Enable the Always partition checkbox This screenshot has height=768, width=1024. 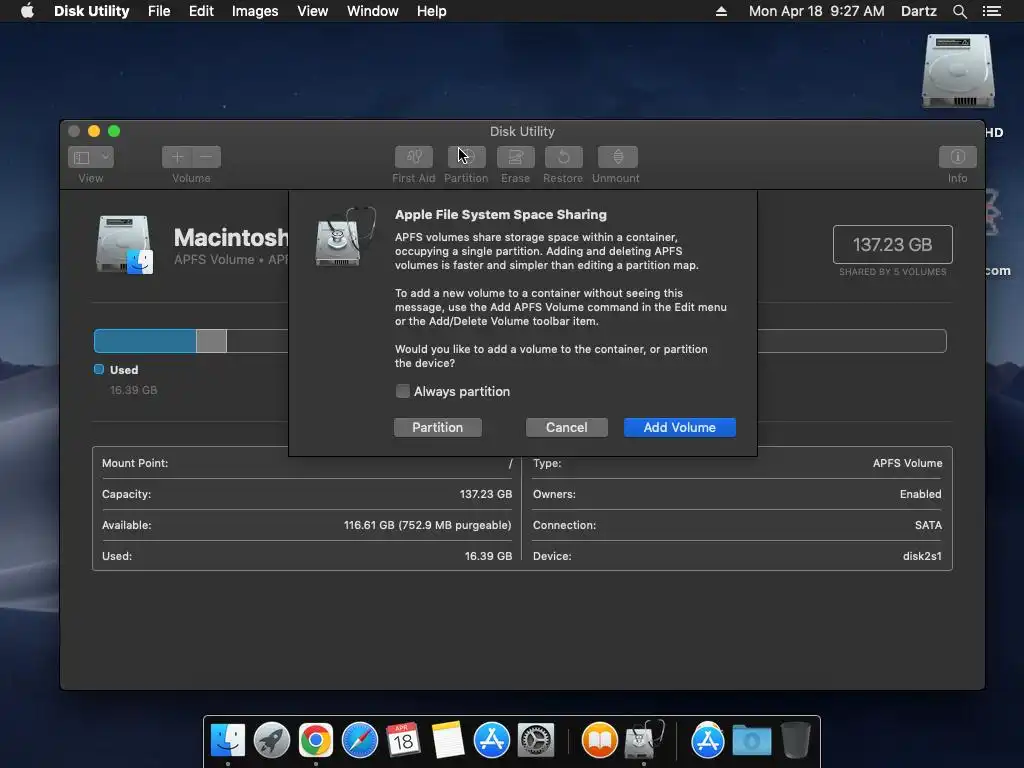click(x=403, y=391)
